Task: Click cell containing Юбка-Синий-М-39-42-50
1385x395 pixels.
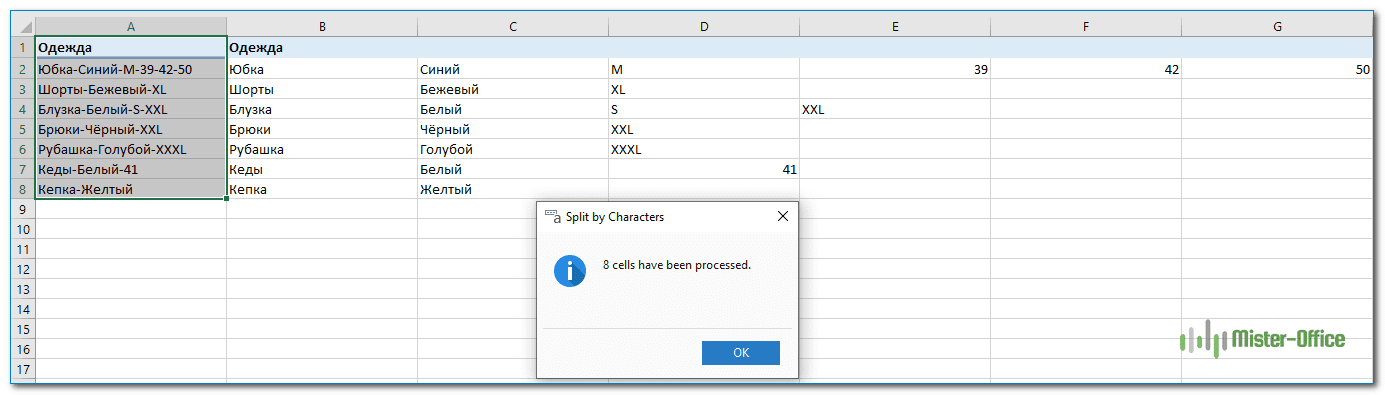Action: click(131, 70)
